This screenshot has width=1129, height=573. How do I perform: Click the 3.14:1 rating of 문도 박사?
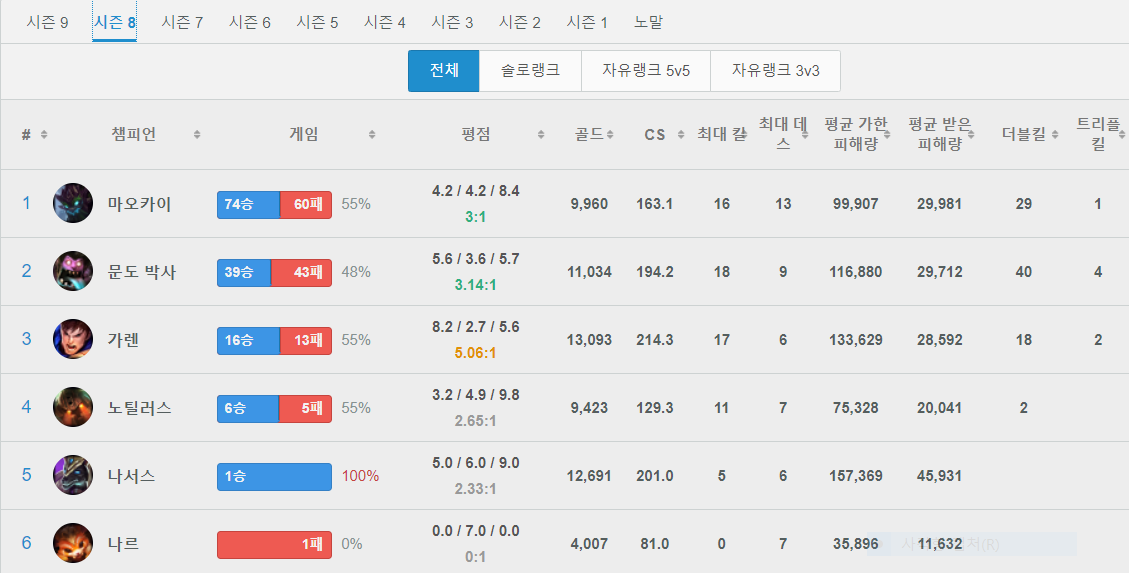tap(475, 285)
